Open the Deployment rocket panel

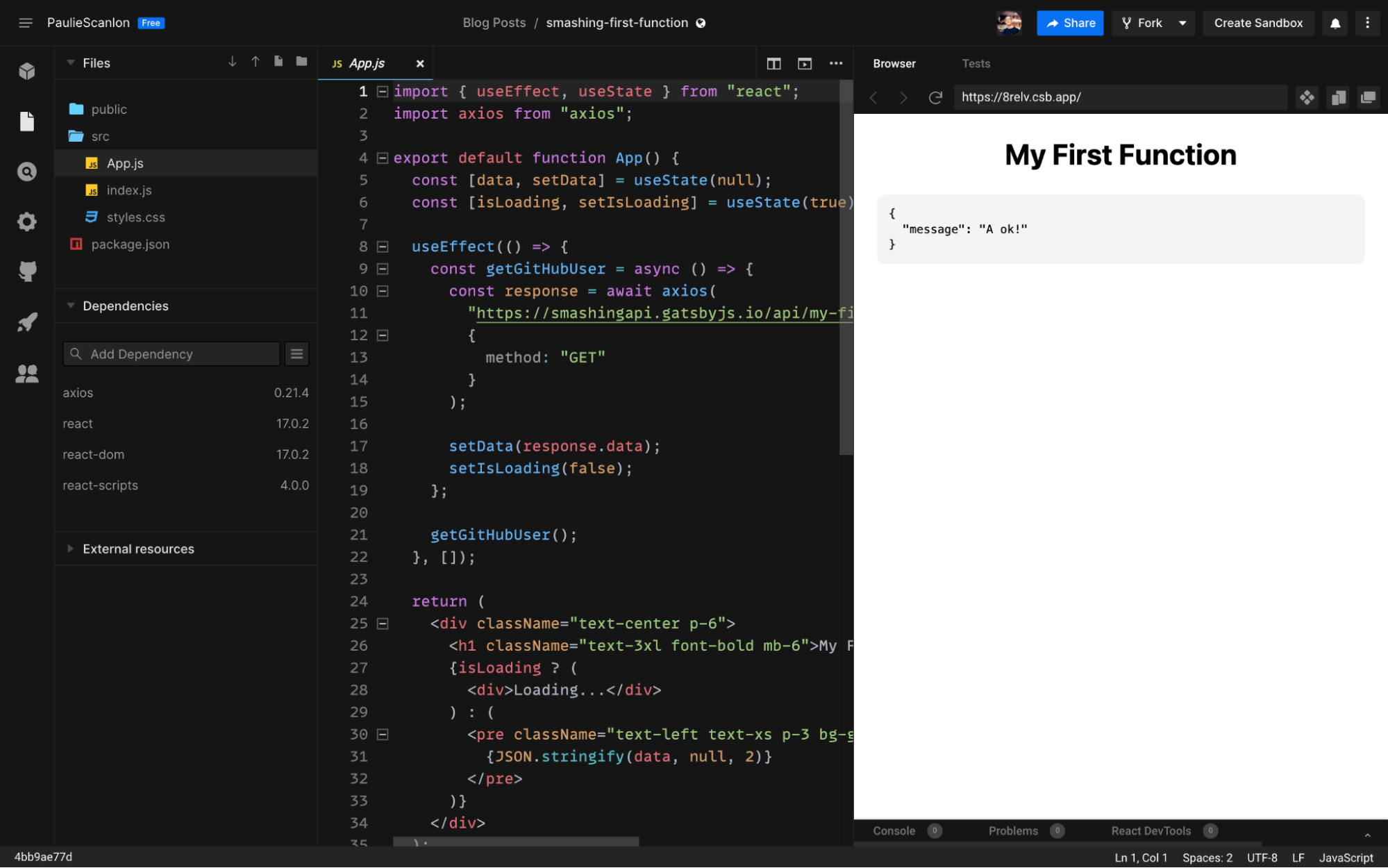pyautogui.click(x=26, y=322)
